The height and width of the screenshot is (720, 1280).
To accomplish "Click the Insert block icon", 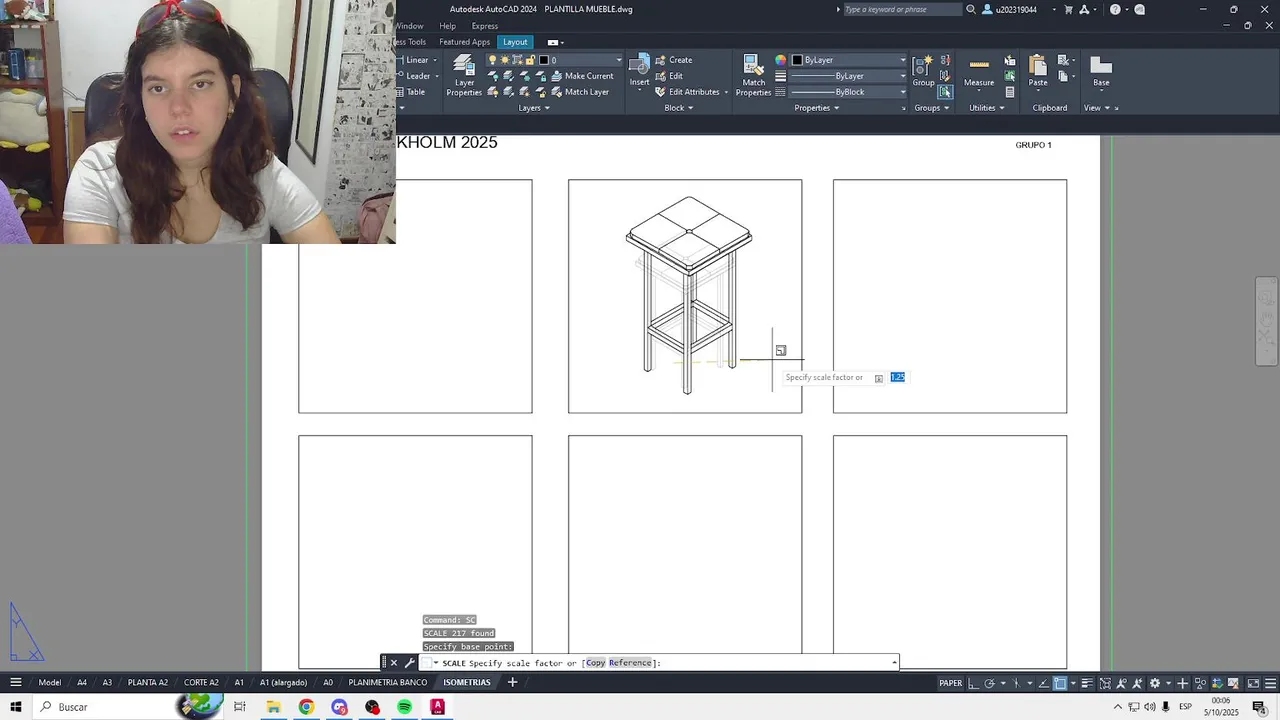I will pyautogui.click(x=639, y=72).
